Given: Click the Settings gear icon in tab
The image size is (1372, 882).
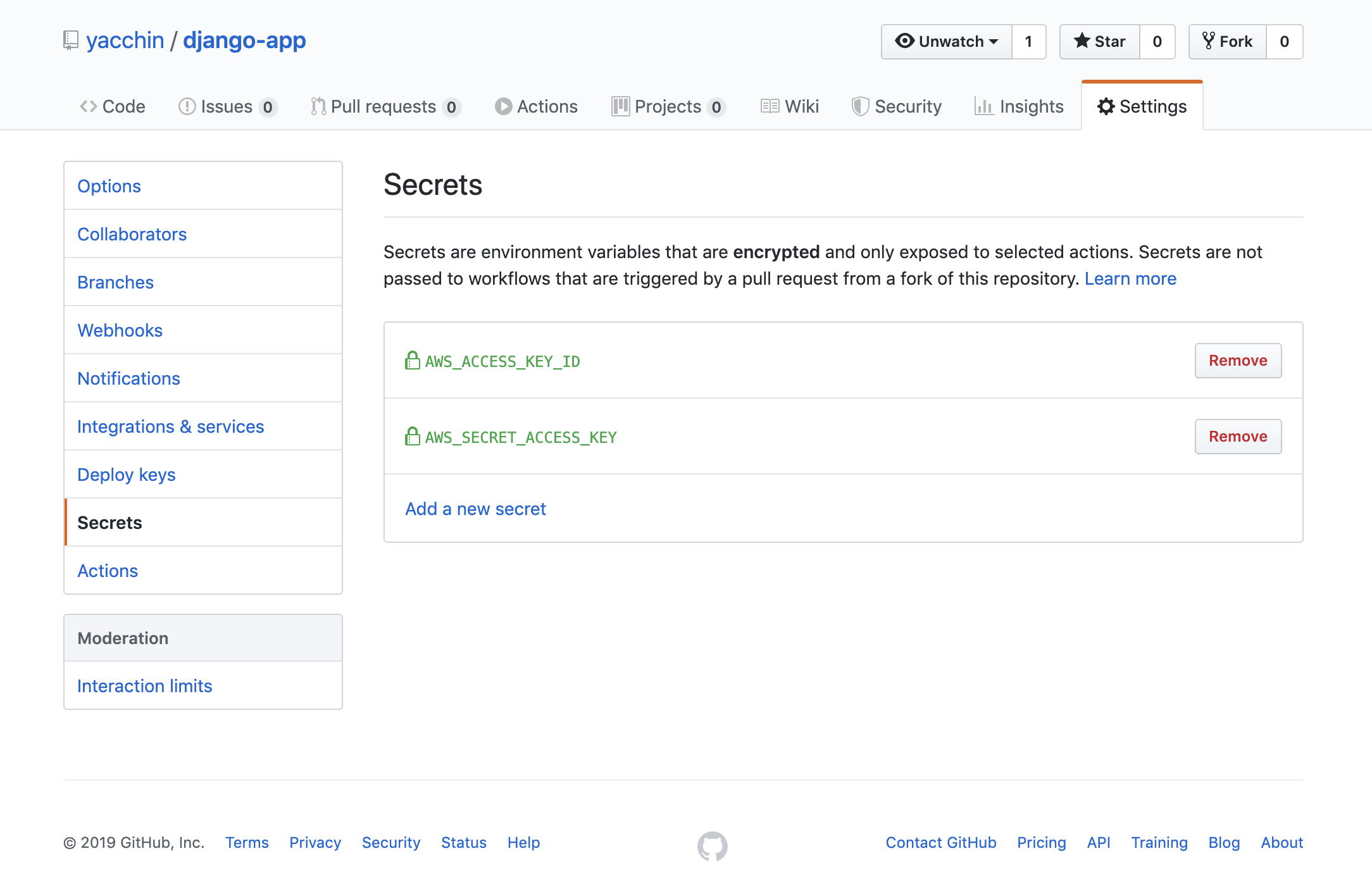Looking at the screenshot, I should click(x=1106, y=106).
